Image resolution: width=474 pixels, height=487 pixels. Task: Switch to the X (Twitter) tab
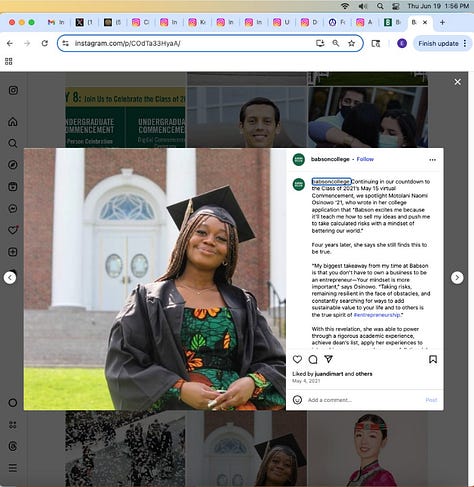click(x=84, y=22)
